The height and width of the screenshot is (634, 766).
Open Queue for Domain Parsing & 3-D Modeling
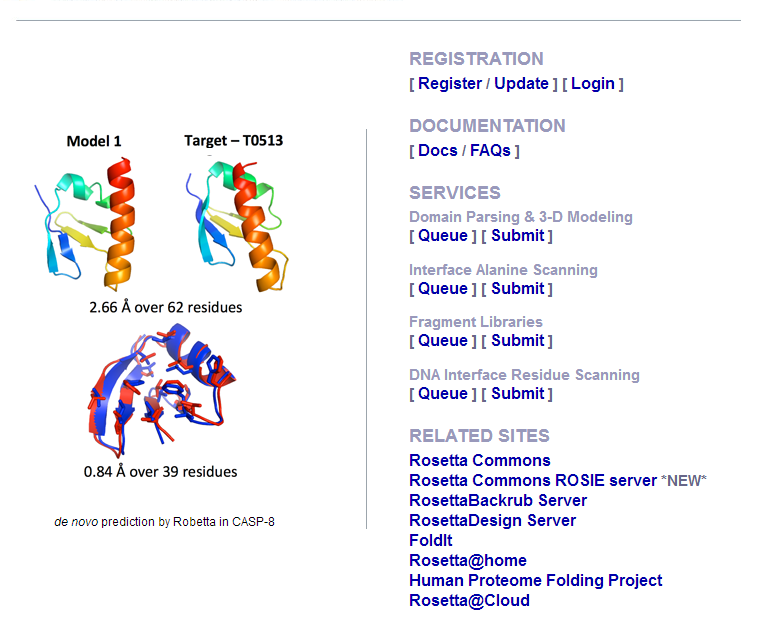tap(442, 236)
